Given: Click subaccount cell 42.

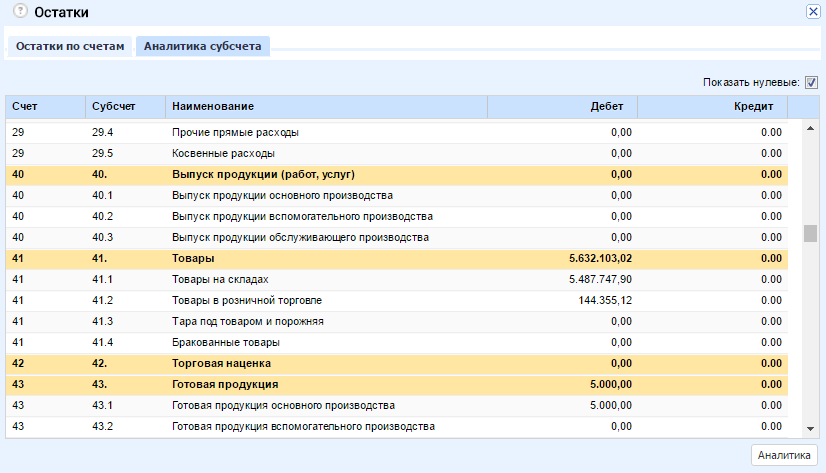Looking at the screenshot, I should pyautogui.click(x=100, y=363).
